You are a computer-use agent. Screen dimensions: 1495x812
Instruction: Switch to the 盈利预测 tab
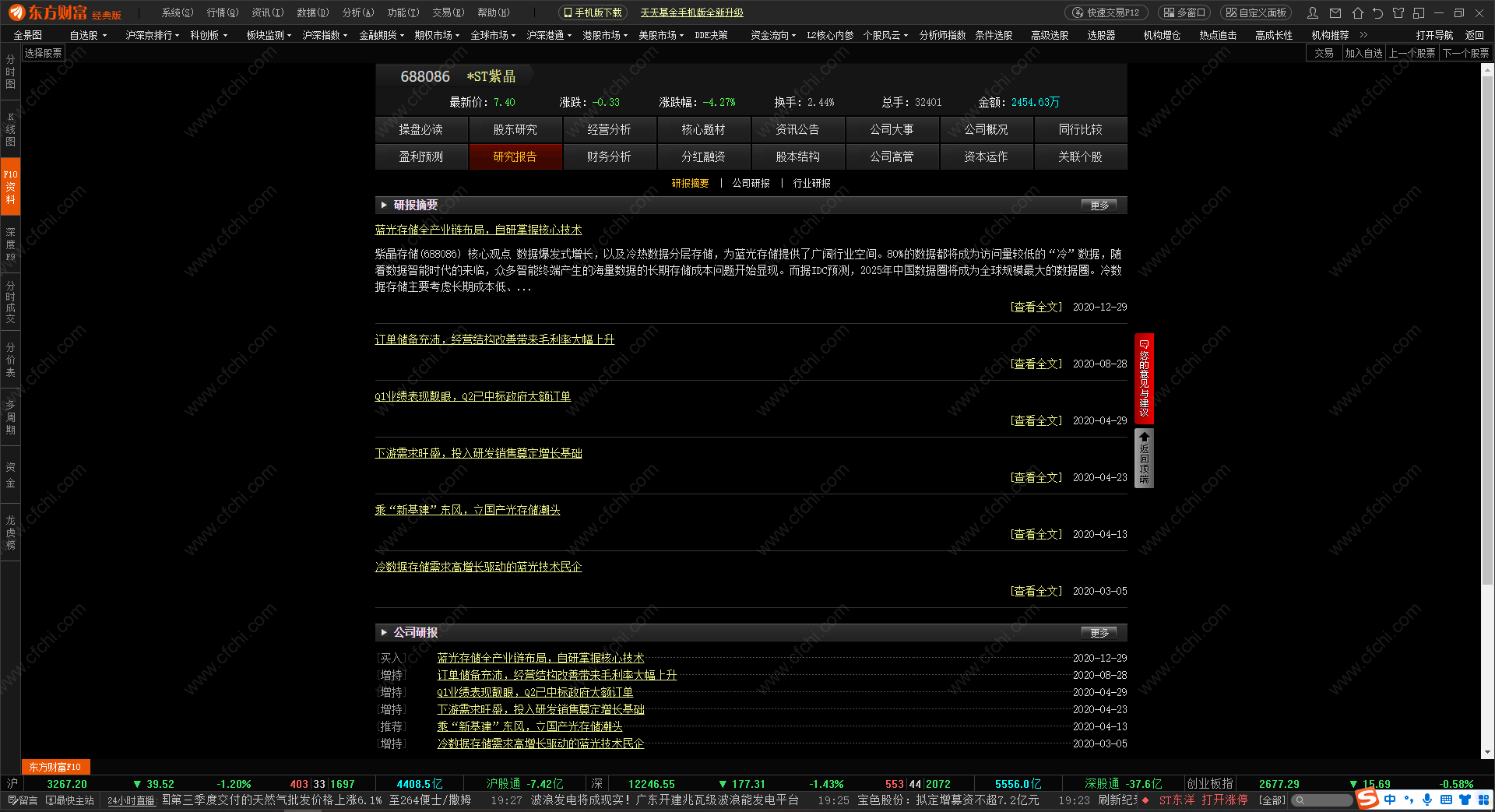pyautogui.click(x=420, y=156)
